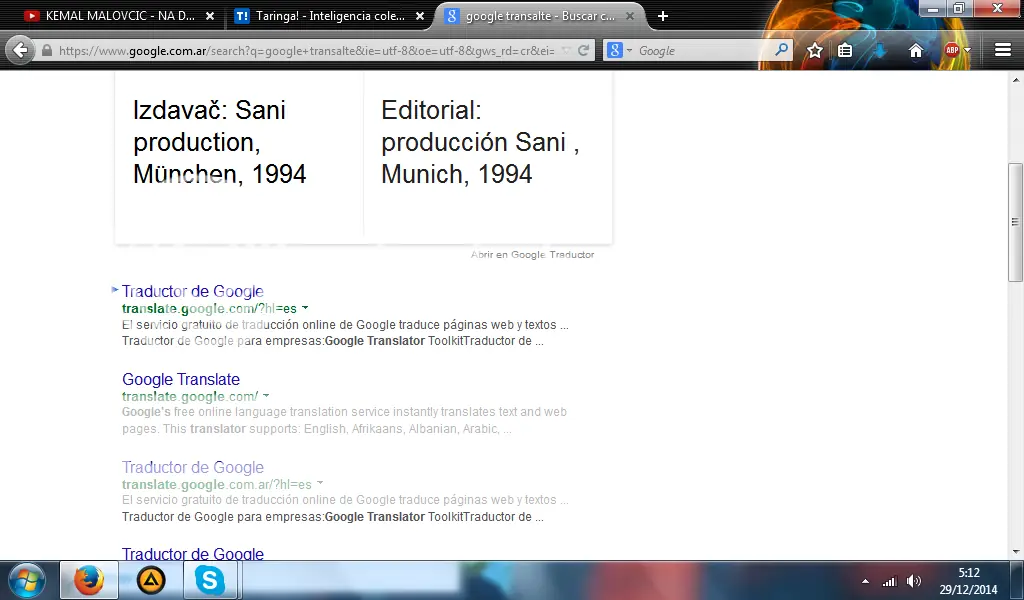Close the google transalte tab
Screen dimensions: 1024x600
[x=630, y=16]
